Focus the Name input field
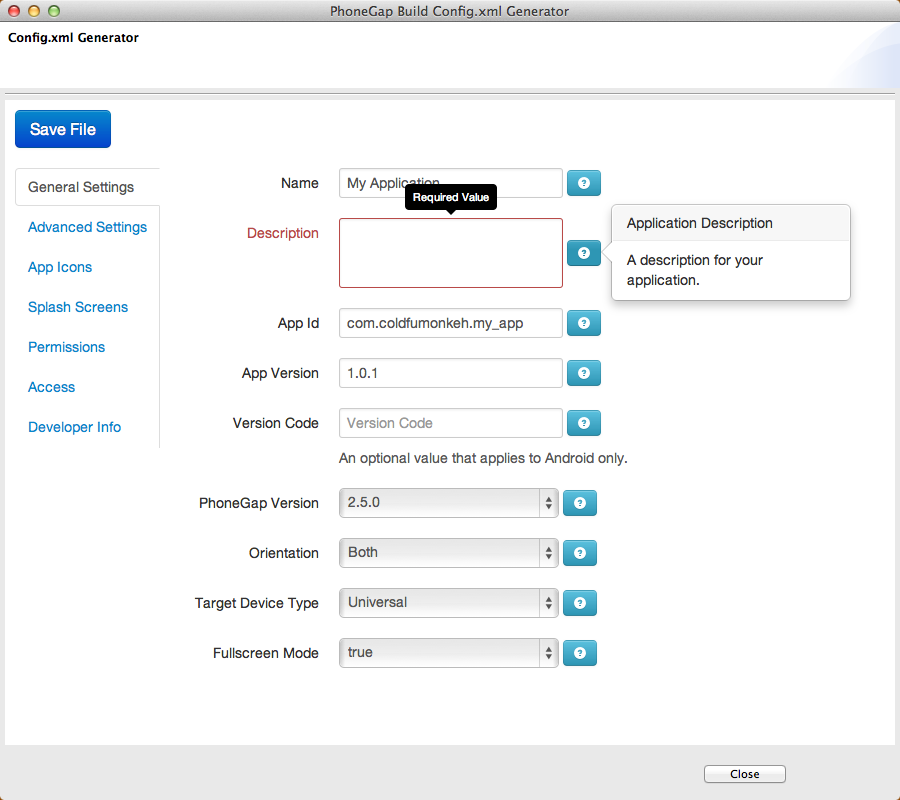The height and width of the screenshot is (800, 900). tap(451, 183)
